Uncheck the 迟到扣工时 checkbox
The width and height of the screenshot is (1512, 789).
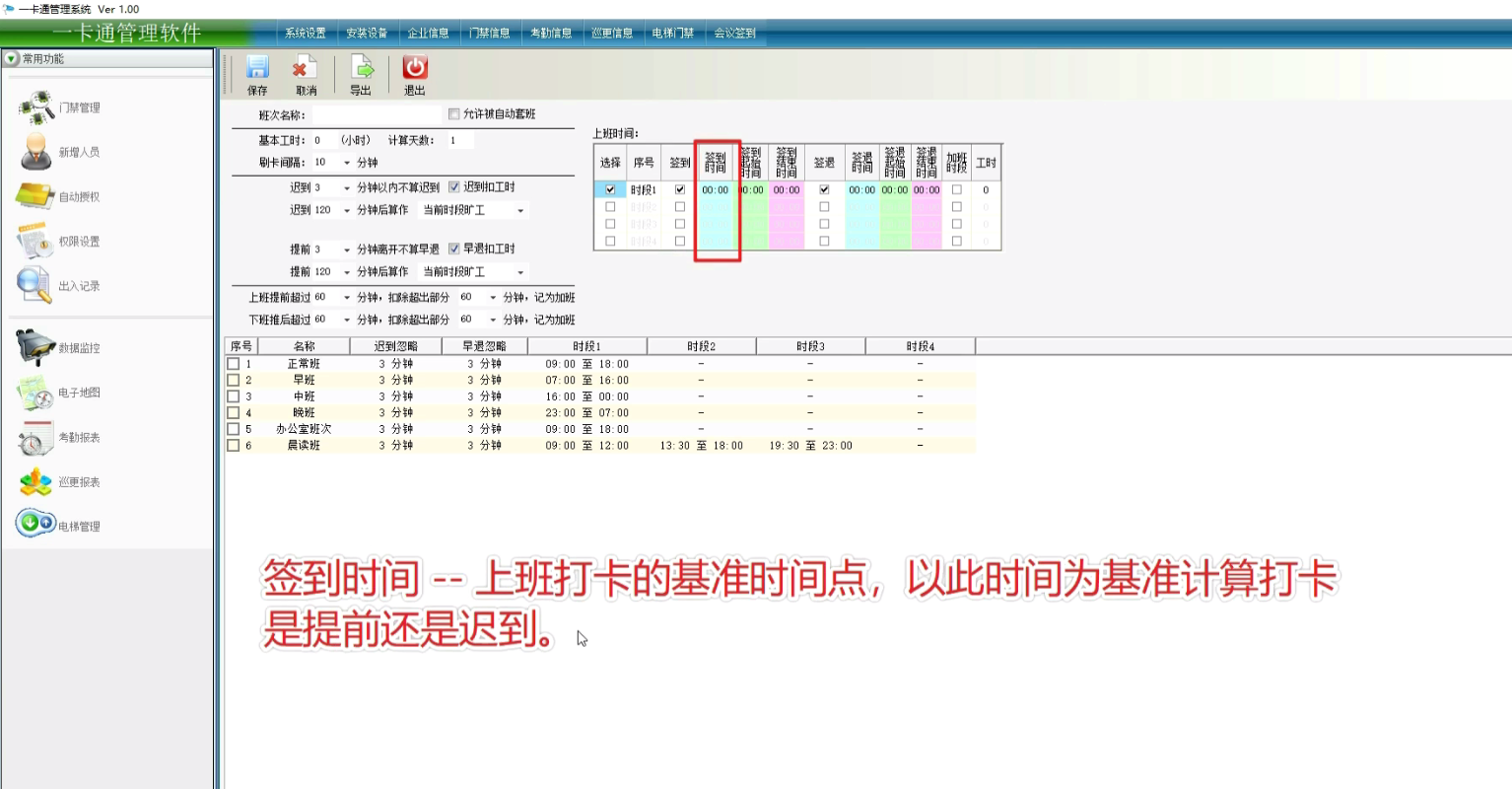click(x=454, y=187)
